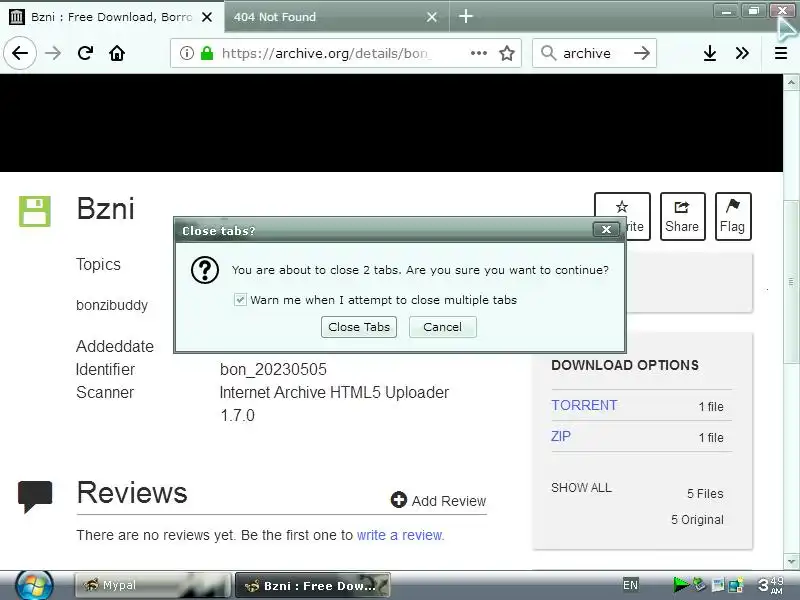
Task: Click the Reviews speech bubble icon
Action: pyautogui.click(x=35, y=496)
